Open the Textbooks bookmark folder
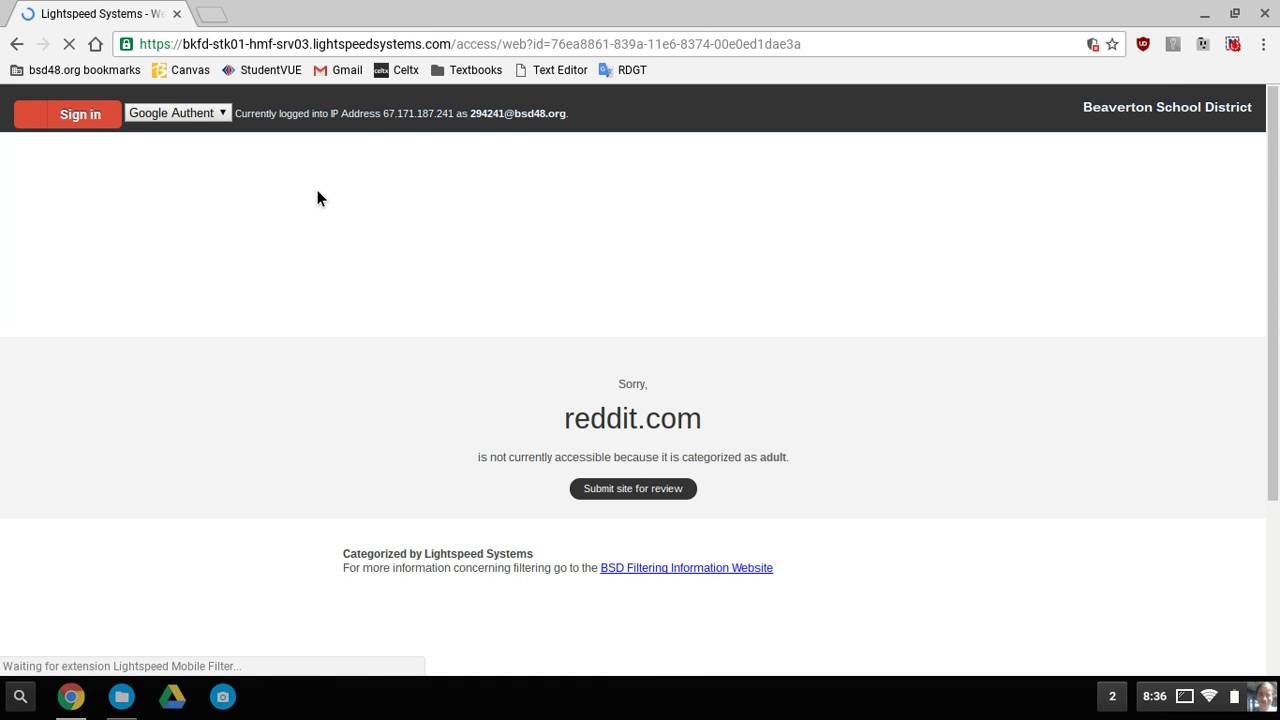Screen dimensions: 1280x720 pos(466,70)
